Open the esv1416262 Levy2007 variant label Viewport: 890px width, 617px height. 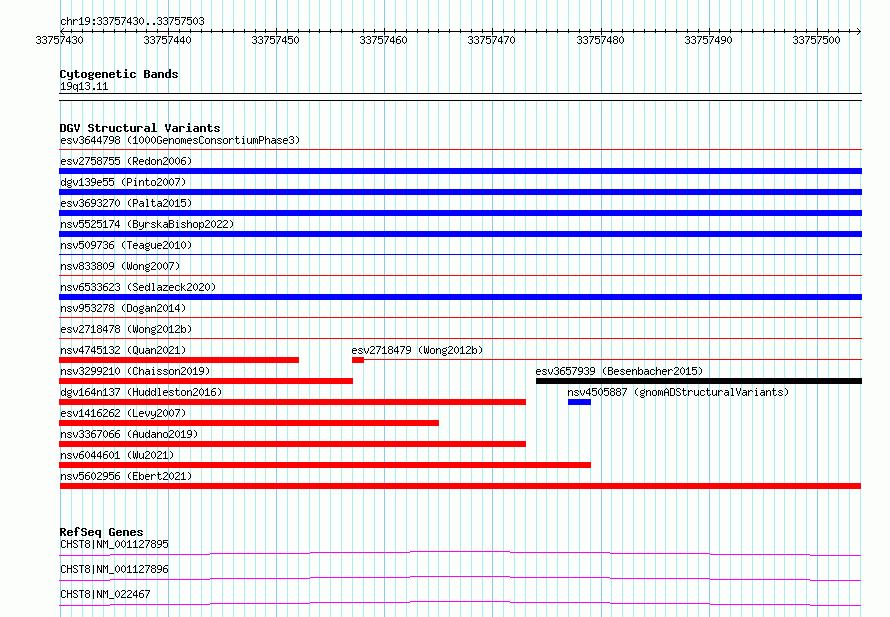tap(123, 413)
